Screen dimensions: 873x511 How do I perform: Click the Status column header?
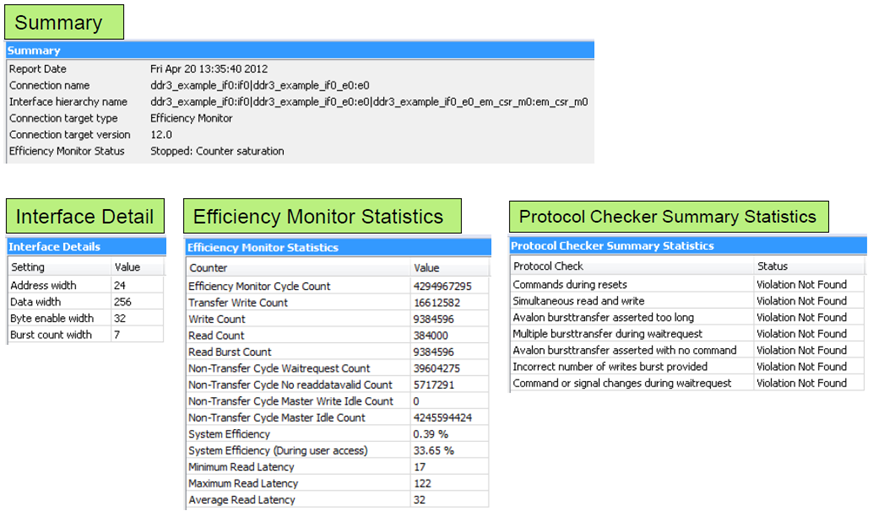pyautogui.click(x=772, y=266)
